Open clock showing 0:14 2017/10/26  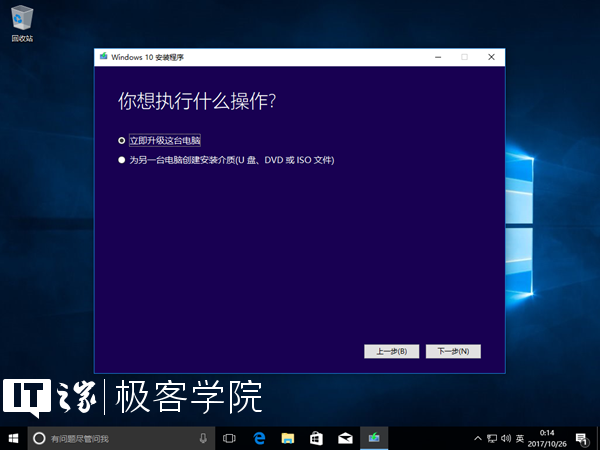(547, 438)
